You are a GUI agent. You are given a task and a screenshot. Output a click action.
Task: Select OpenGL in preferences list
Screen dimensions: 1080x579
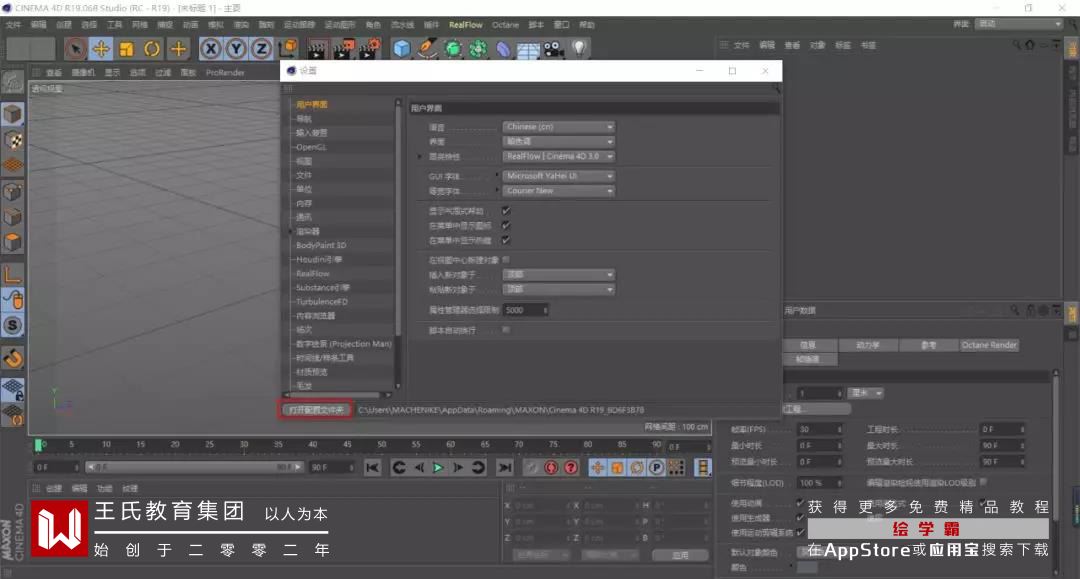tap(311, 147)
